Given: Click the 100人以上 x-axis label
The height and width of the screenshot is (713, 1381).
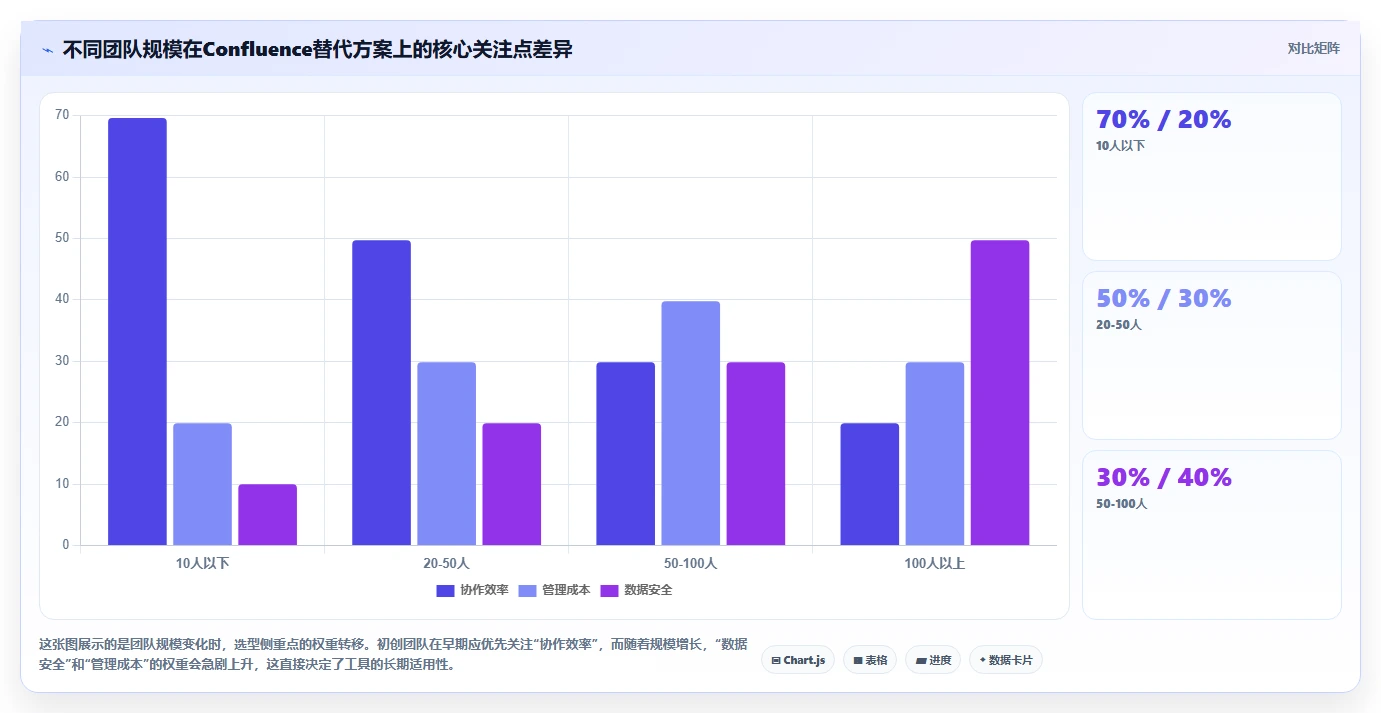Looking at the screenshot, I should point(934,563).
